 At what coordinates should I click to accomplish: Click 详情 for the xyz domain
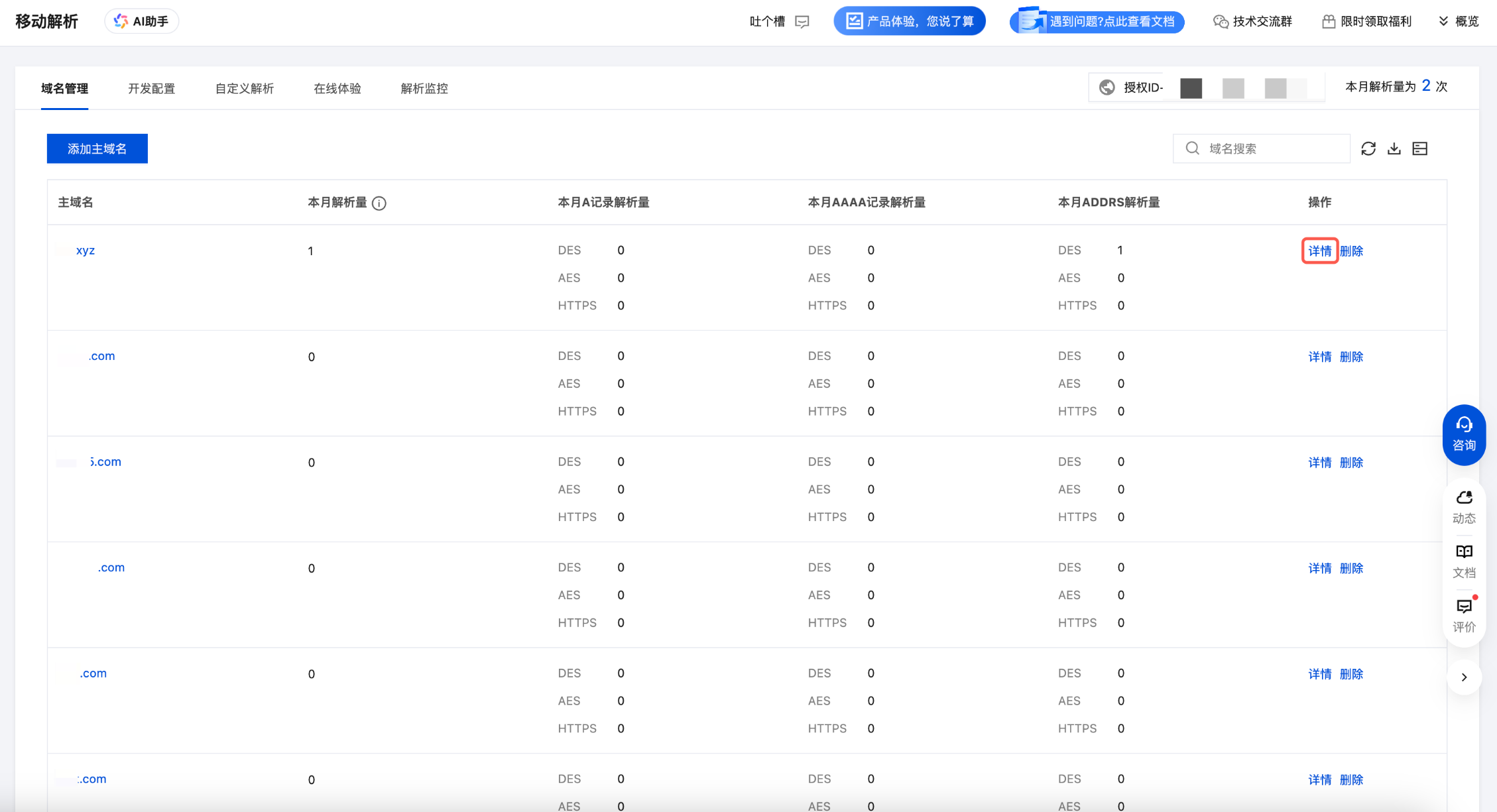click(x=1319, y=251)
